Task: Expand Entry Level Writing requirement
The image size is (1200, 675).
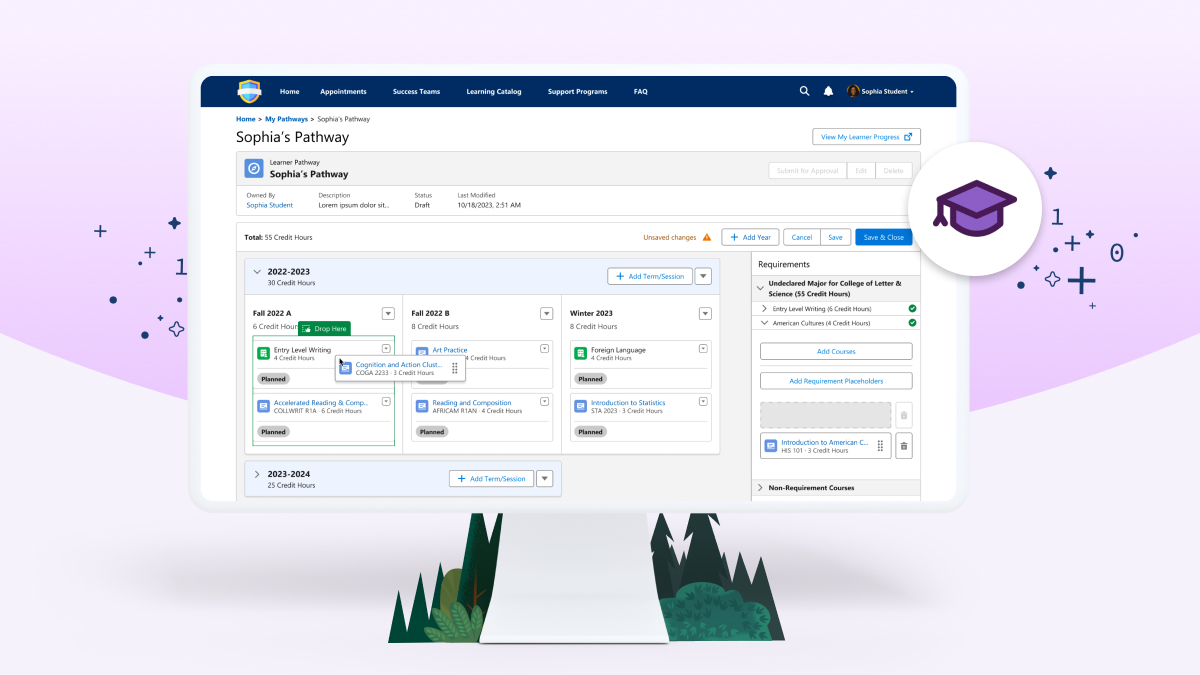Action: pyautogui.click(x=765, y=309)
